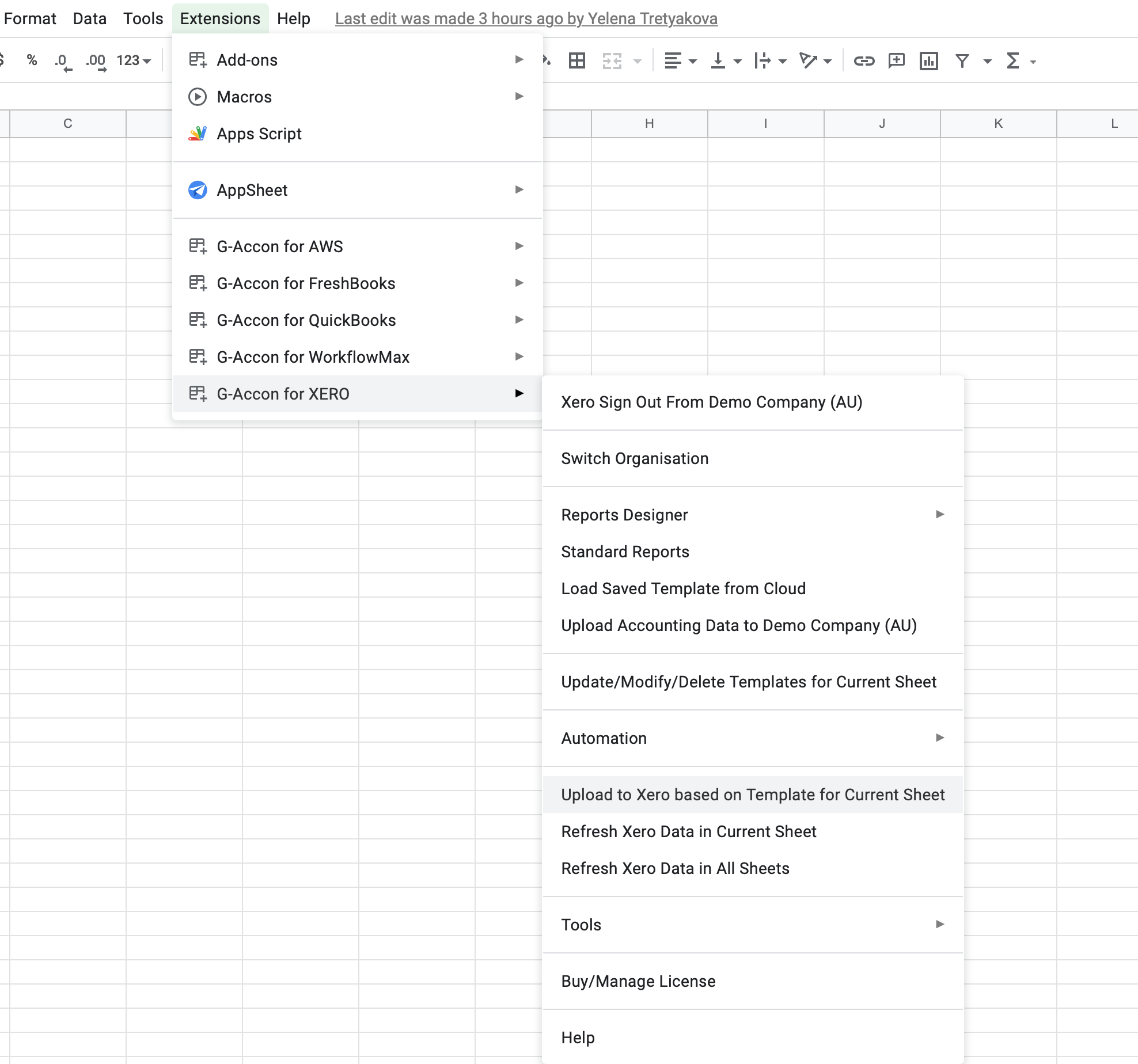Click the Increase decimal places icon
This screenshot has width=1138, height=1064.
pyautogui.click(x=96, y=61)
